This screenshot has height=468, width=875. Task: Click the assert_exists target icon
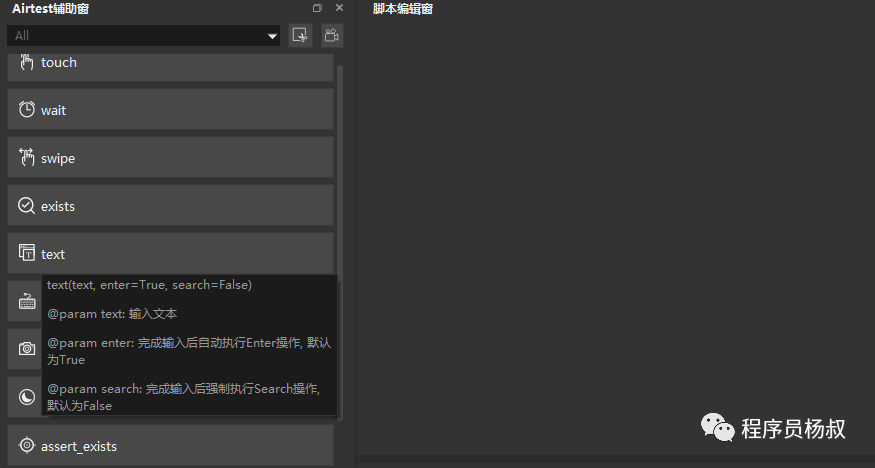coord(26,445)
